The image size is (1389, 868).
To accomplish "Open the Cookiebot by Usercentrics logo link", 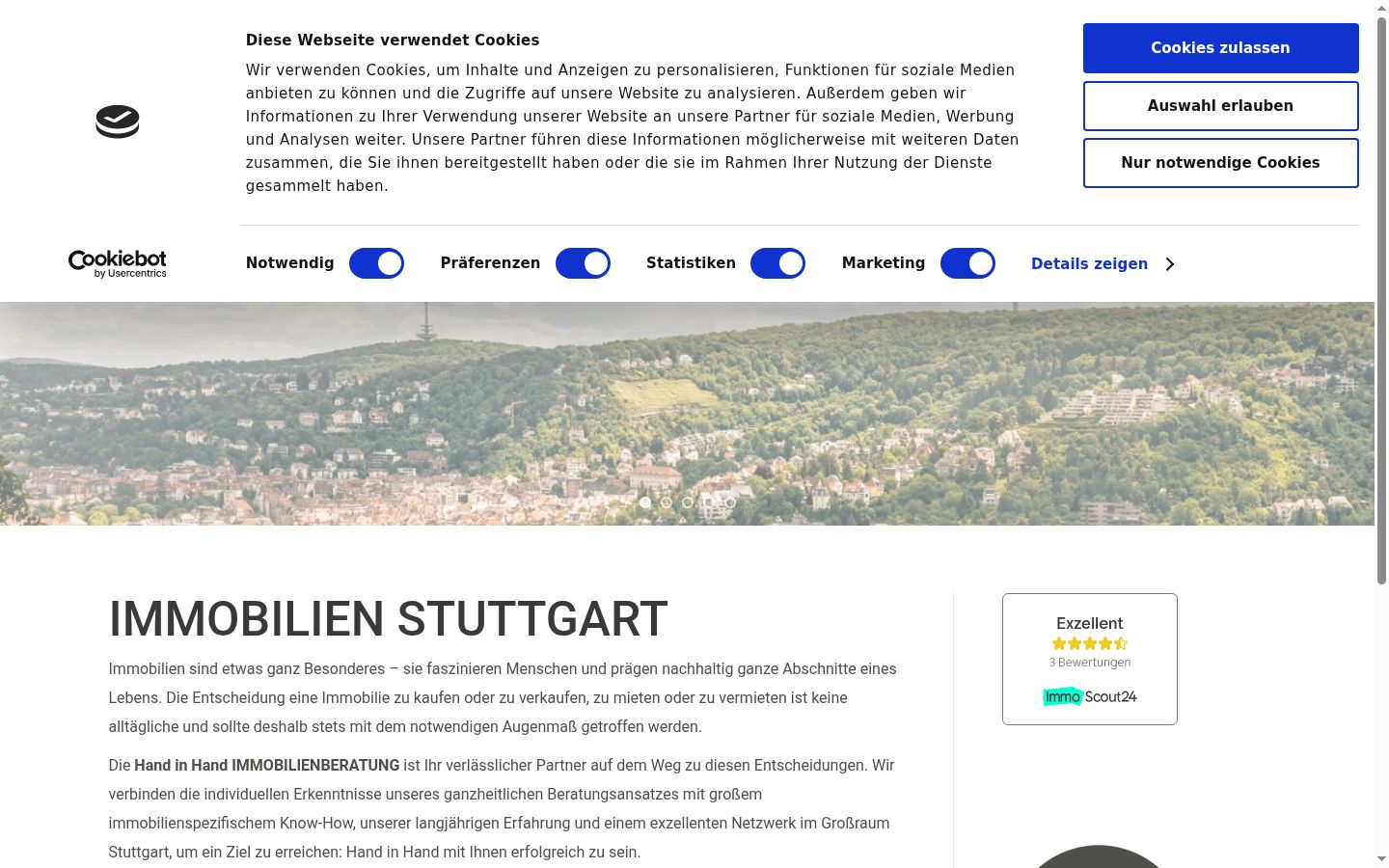I will [x=118, y=263].
